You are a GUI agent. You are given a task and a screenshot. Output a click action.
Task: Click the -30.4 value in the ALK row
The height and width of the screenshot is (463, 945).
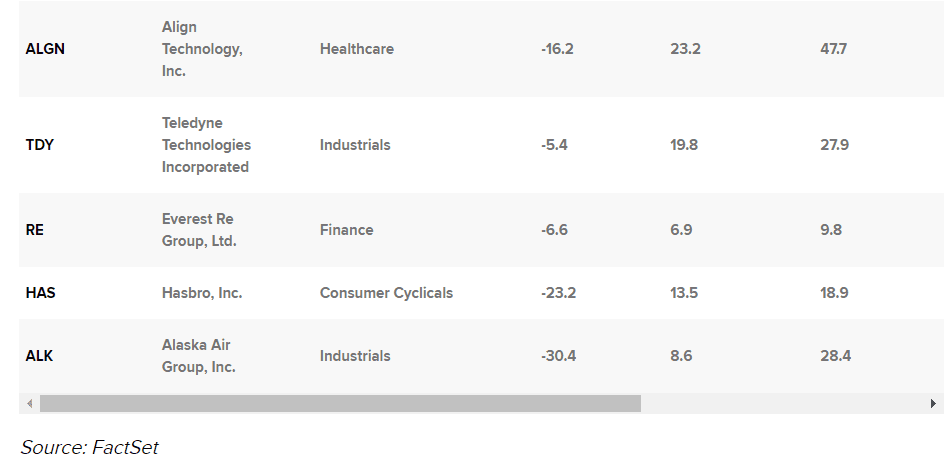coord(558,356)
